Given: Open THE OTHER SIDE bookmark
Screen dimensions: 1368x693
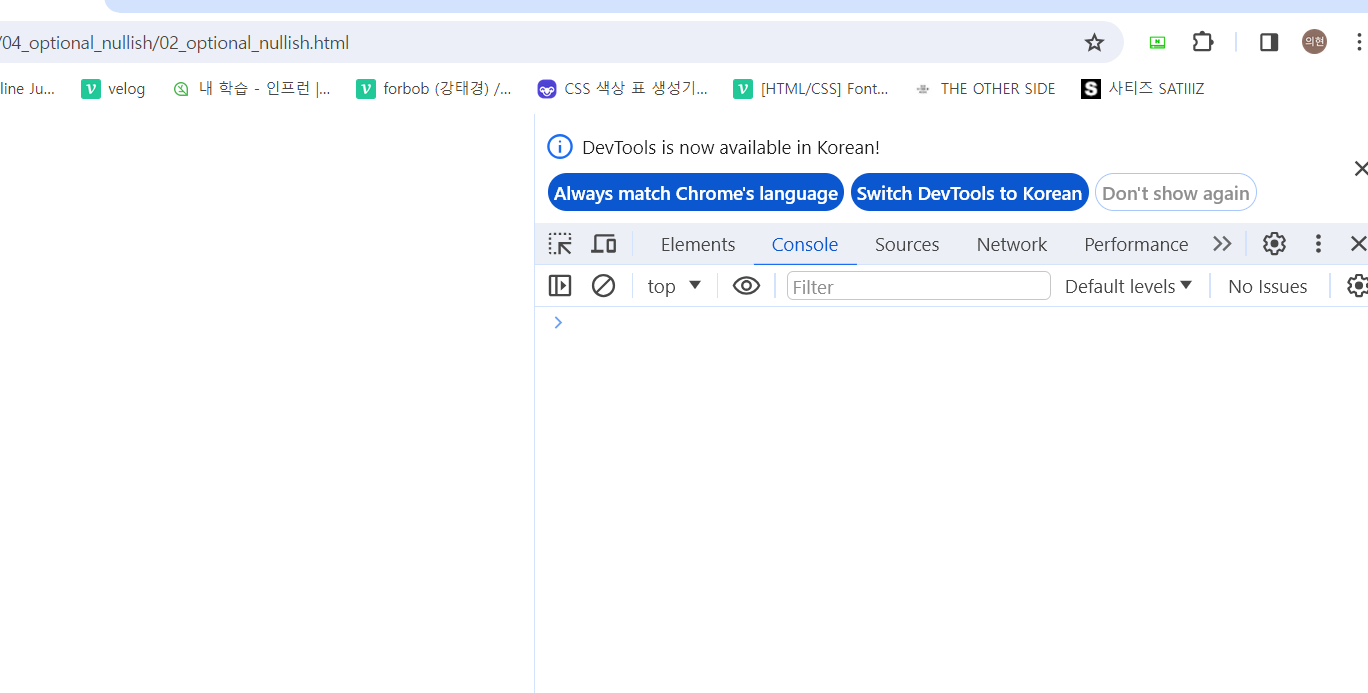Looking at the screenshot, I should coord(985,89).
